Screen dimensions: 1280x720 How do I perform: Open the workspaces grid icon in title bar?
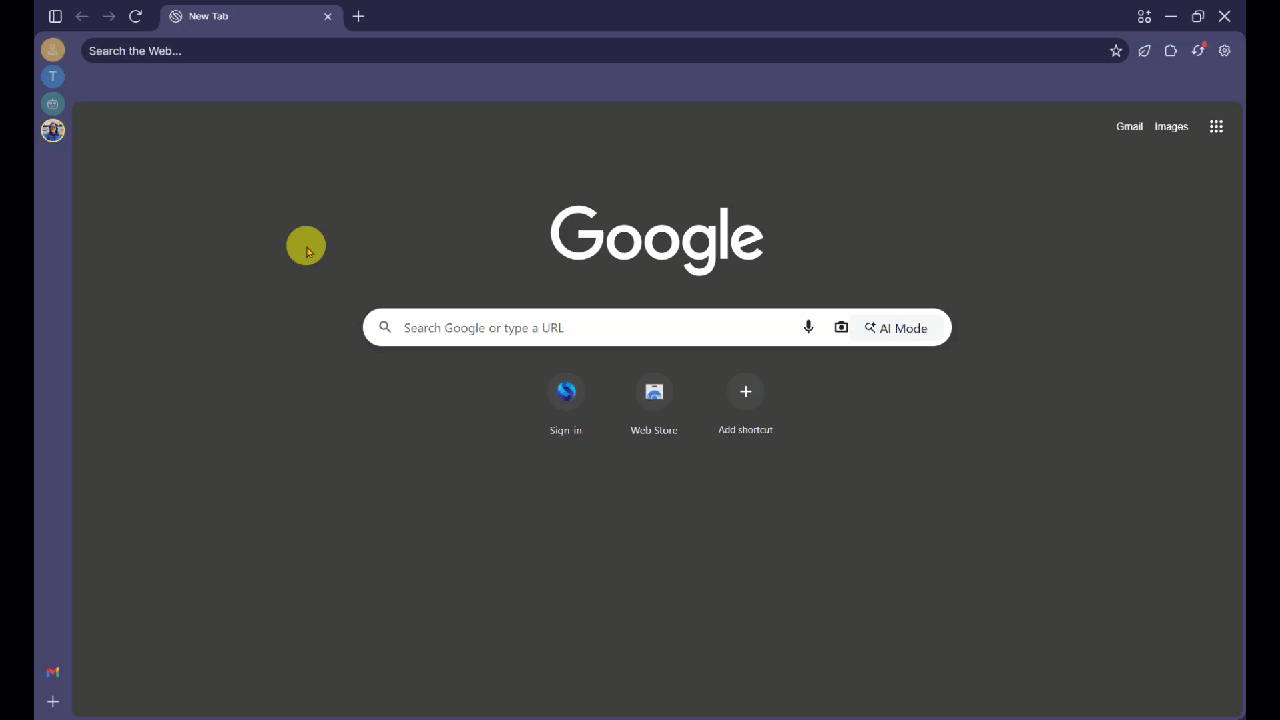1144,16
